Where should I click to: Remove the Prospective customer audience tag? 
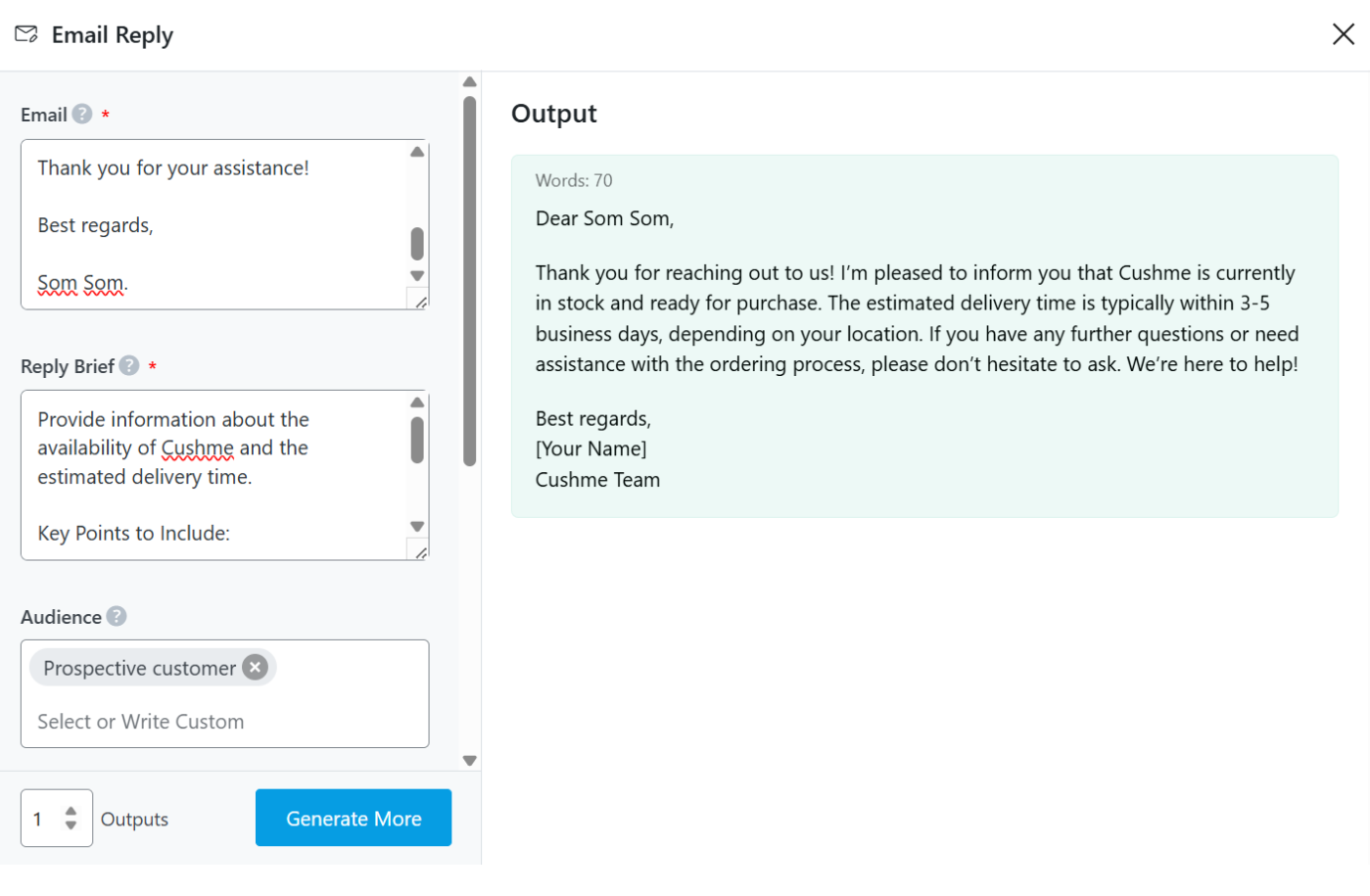click(254, 667)
